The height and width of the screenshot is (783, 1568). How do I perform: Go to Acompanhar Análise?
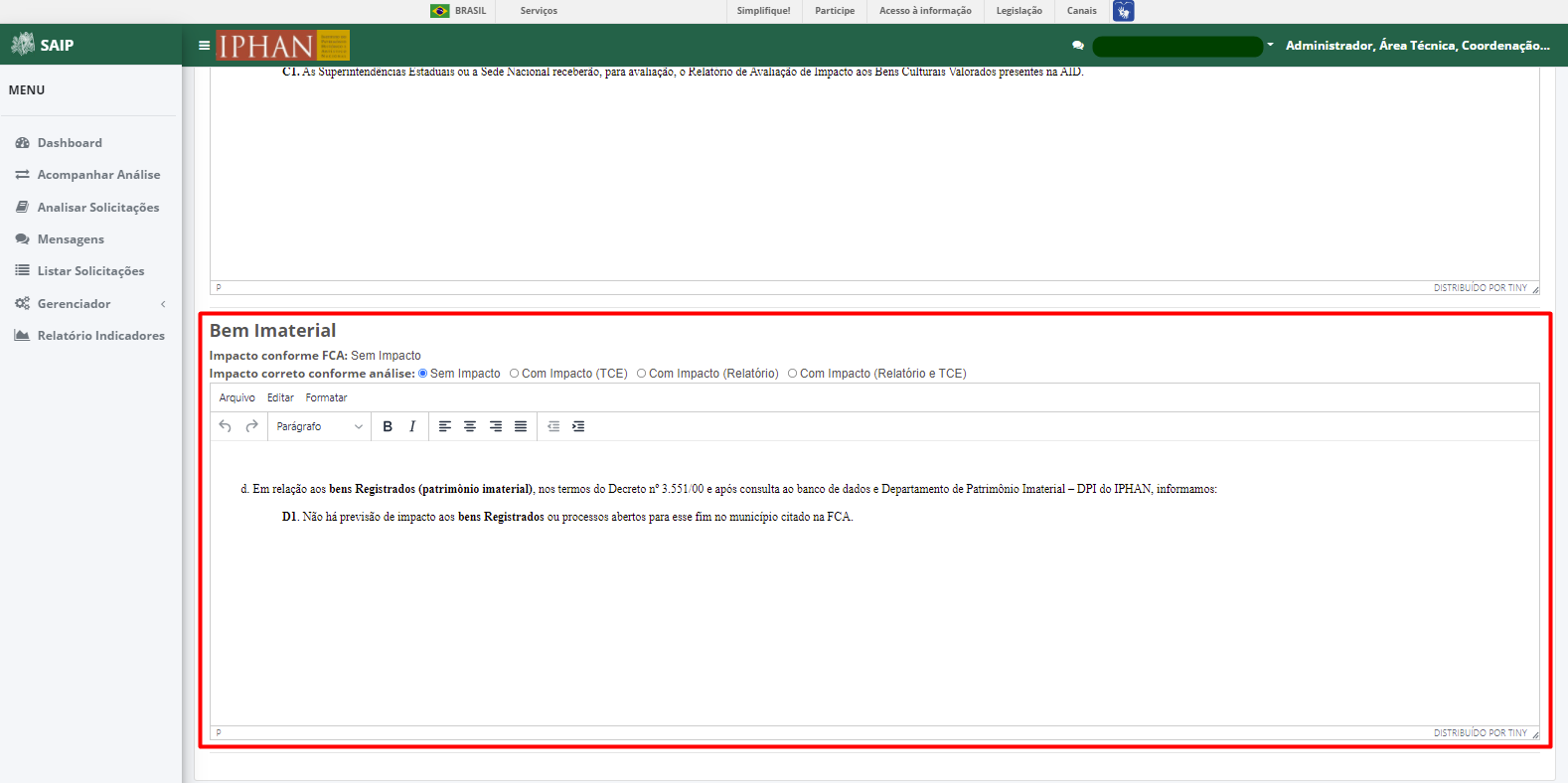98,175
